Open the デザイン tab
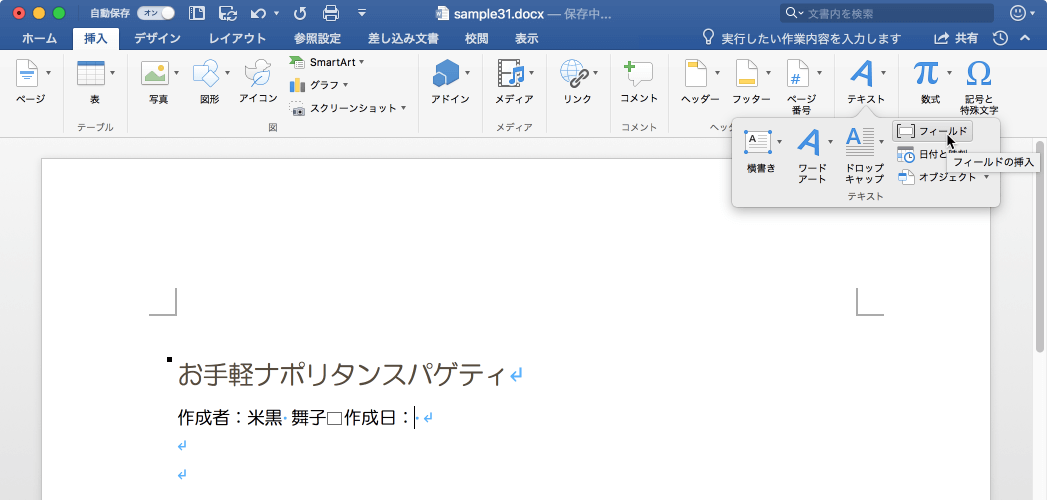This screenshot has width=1047, height=500. [x=157, y=39]
